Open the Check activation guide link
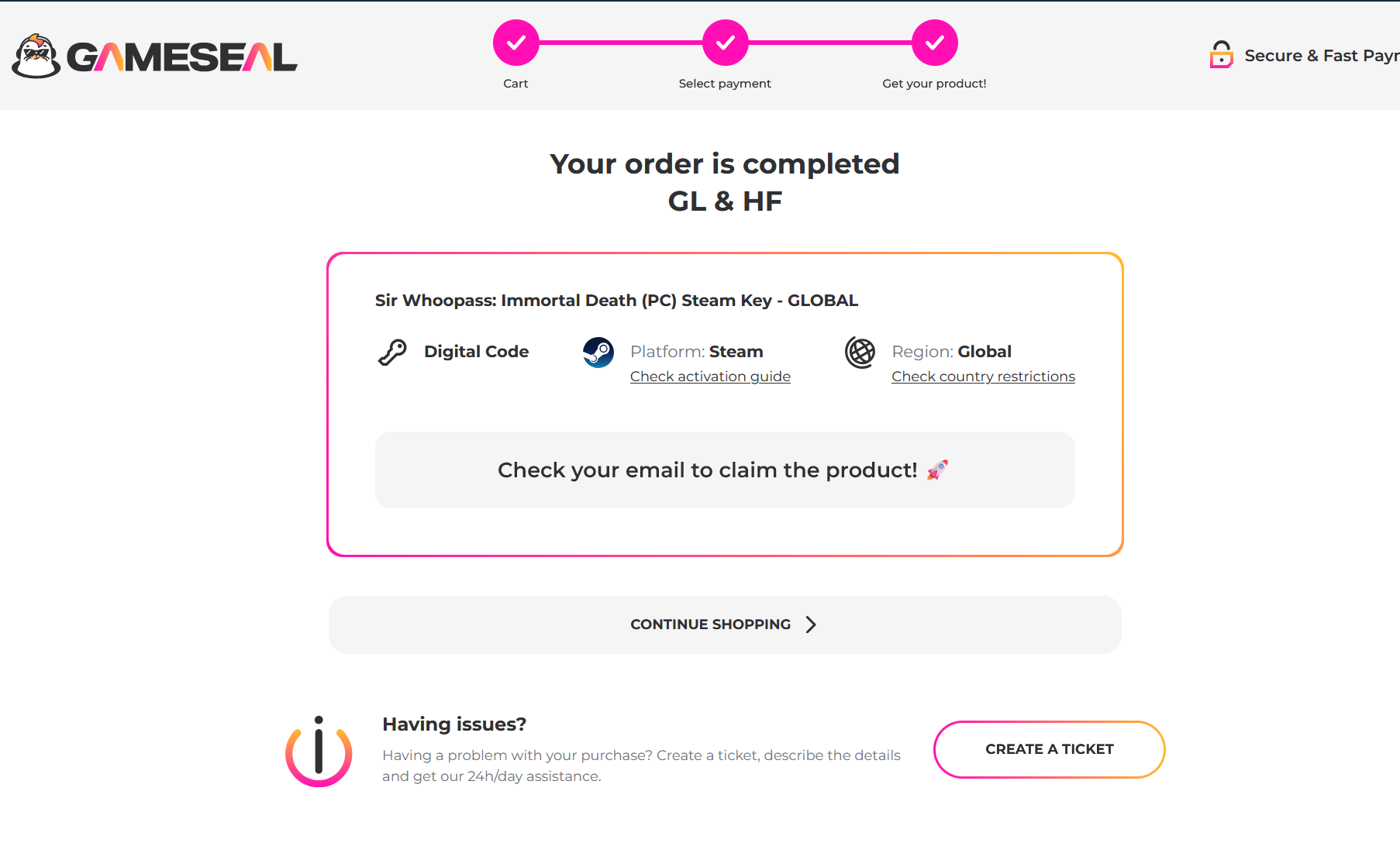Image resolution: width=1400 pixels, height=843 pixels. click(x=710, y=377)
